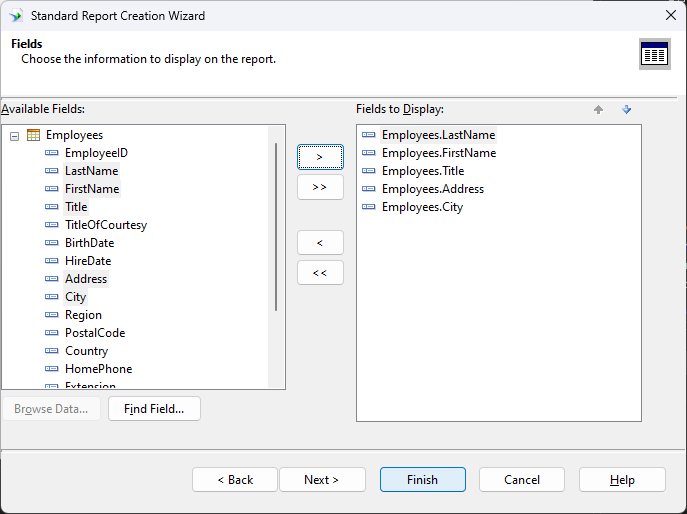687x514 pixels.
Task: Select Employees.FirstName in Fields to Display
Action: coord(438,153)
